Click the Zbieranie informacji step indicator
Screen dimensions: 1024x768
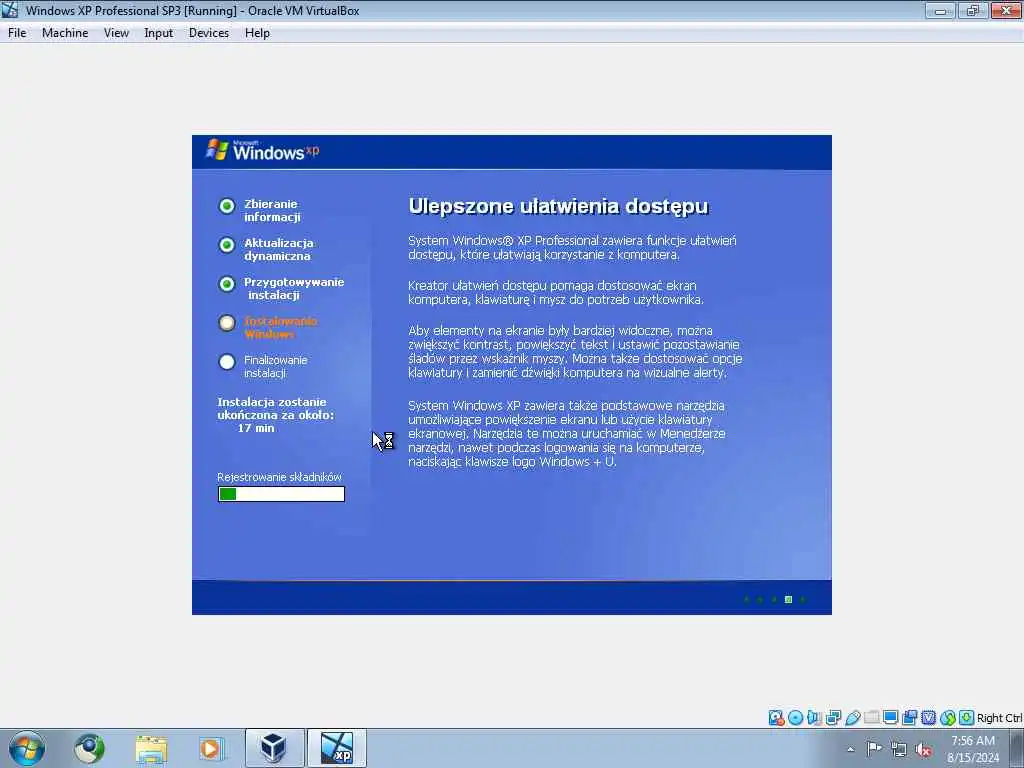pyautogui.click(x=227, y=206)
